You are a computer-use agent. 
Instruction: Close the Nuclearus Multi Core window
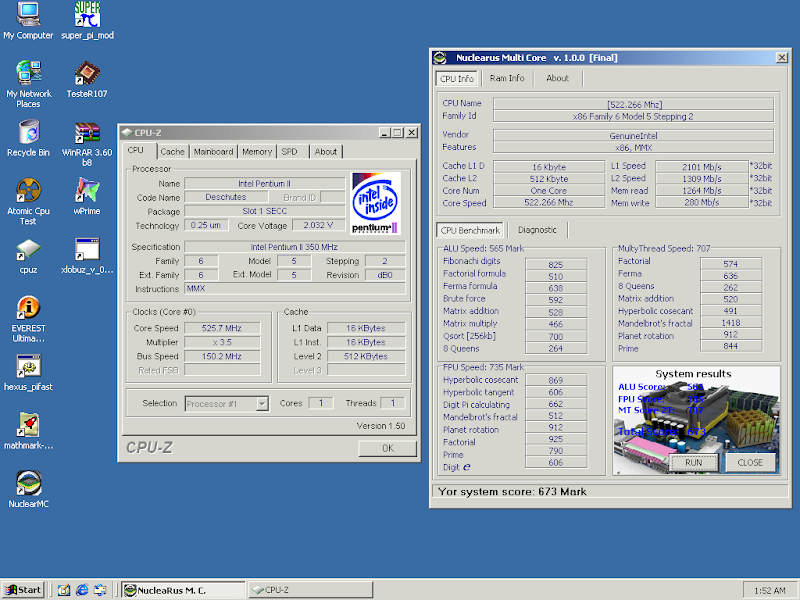coord(782,58)
